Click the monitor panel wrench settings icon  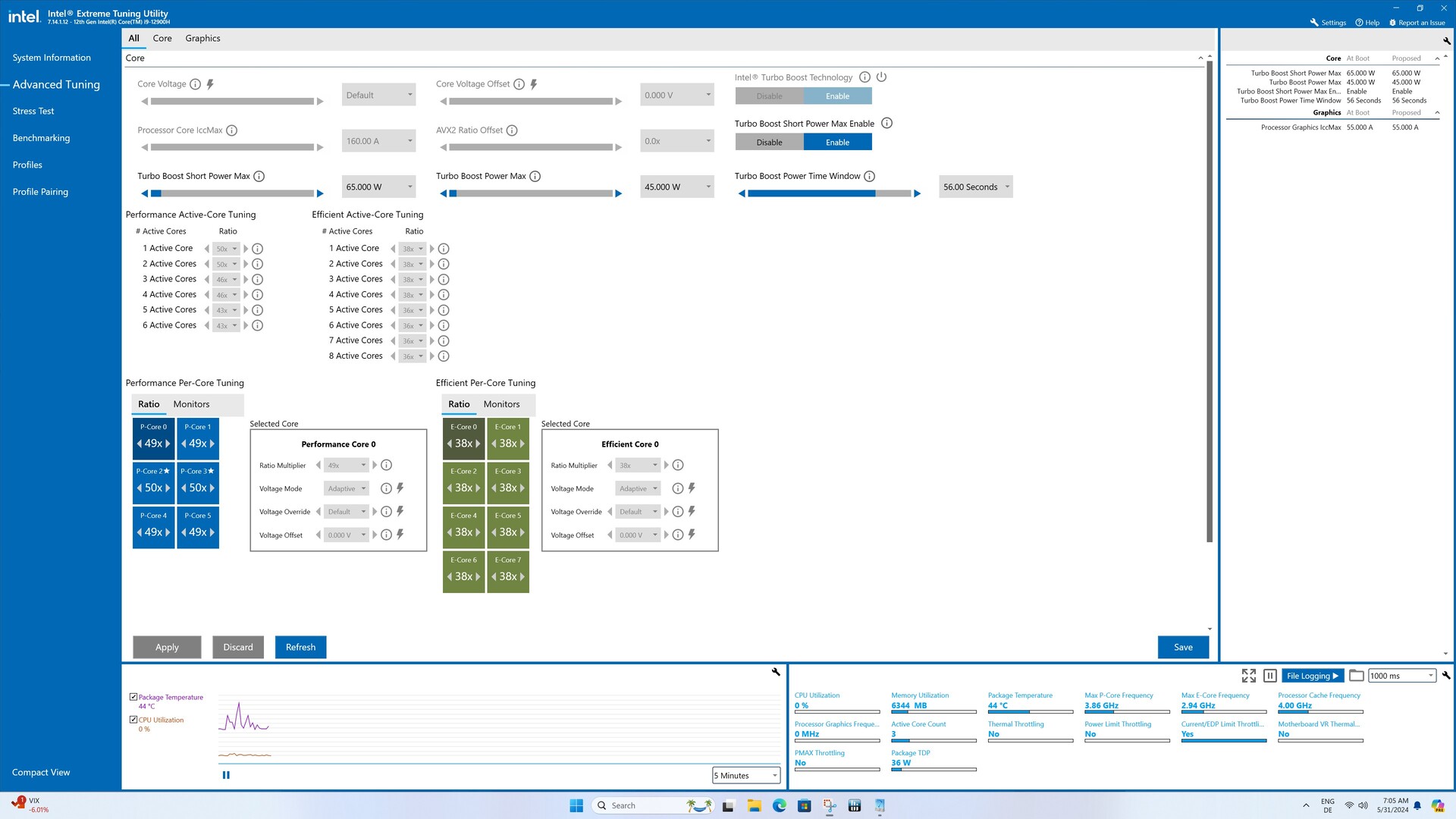point(1446,675)
